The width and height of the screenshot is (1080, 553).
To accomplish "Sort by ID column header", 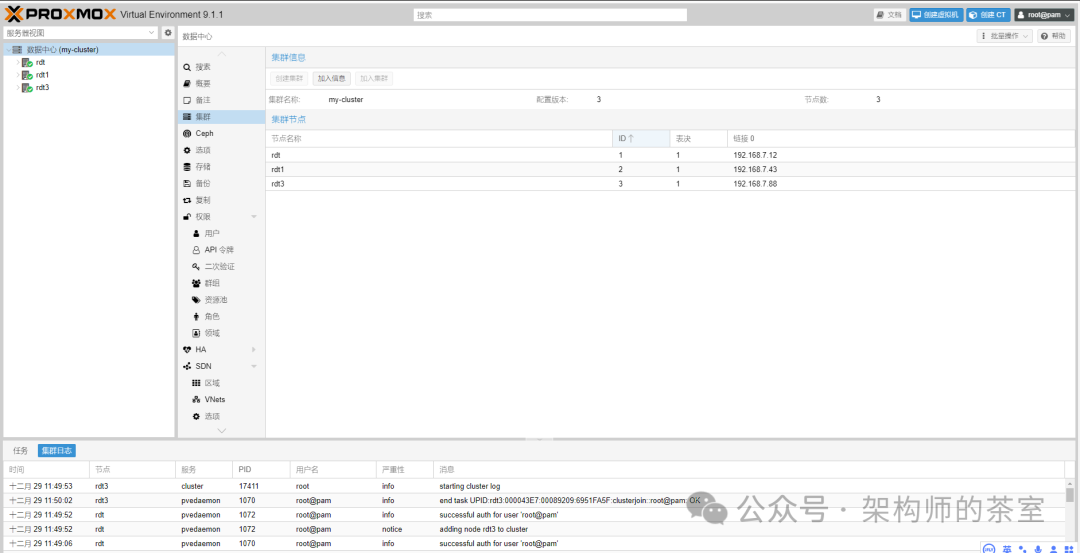I will pyautogui.click(x=641, y=138).
